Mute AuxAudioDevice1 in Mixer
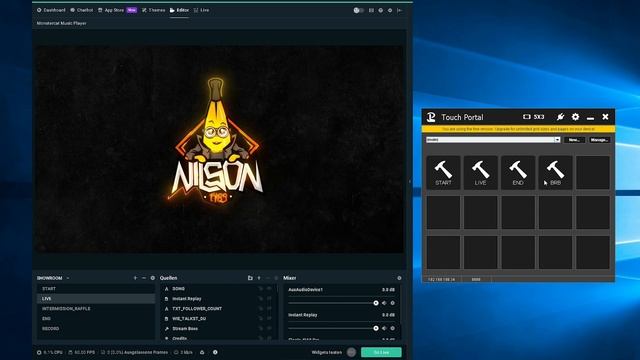Image resolution: width=640 pixels, height=360 pixels. pos(384,303)
